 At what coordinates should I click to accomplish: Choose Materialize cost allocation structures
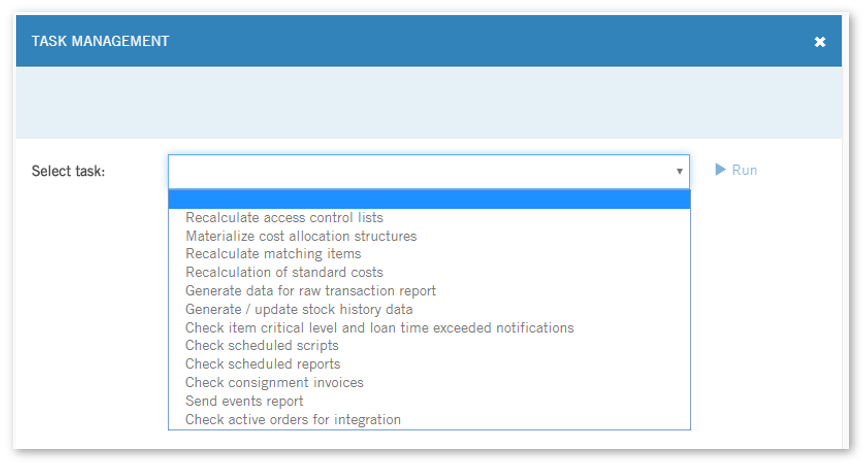[430, 236]
